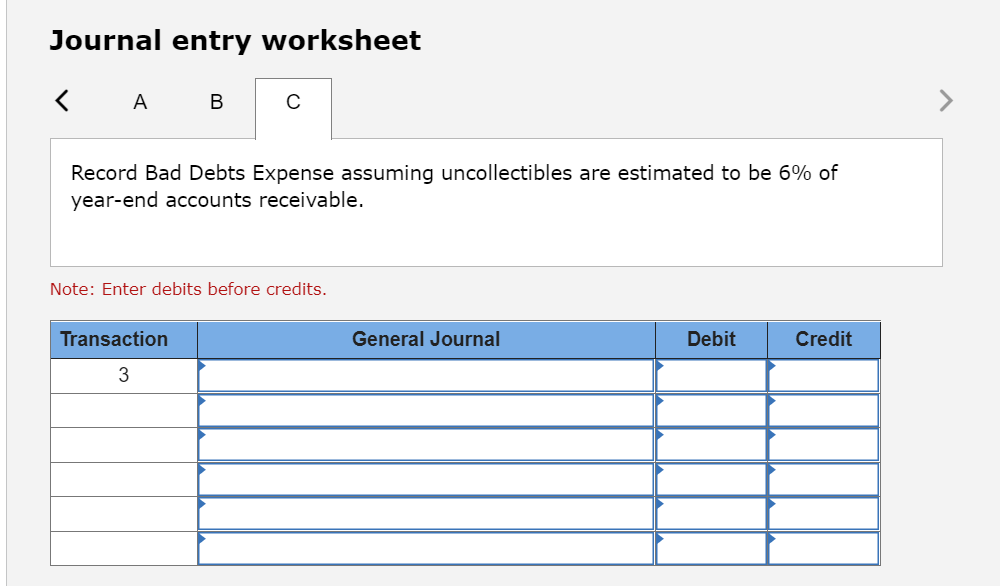
Task: Click Credit field in transaction 3 row
Action: coord(824,376)
